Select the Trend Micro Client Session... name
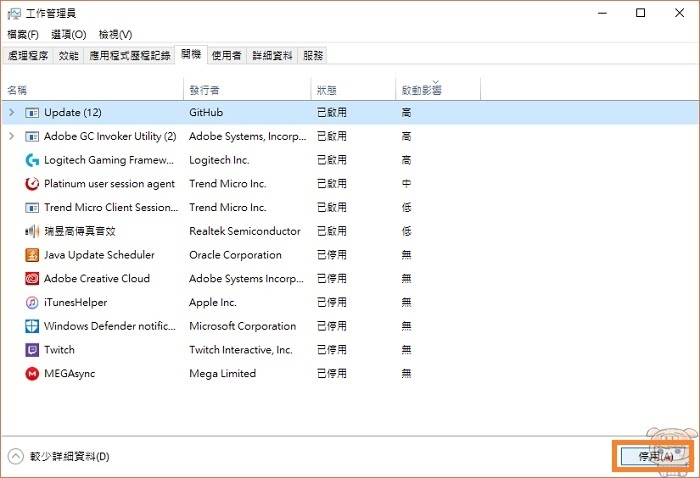 [111, 207]
